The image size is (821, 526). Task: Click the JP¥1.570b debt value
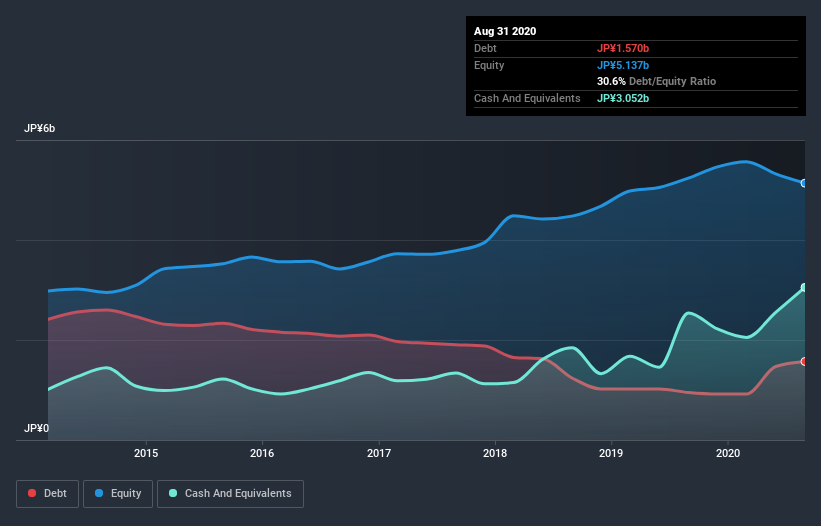tap(623, 48)
